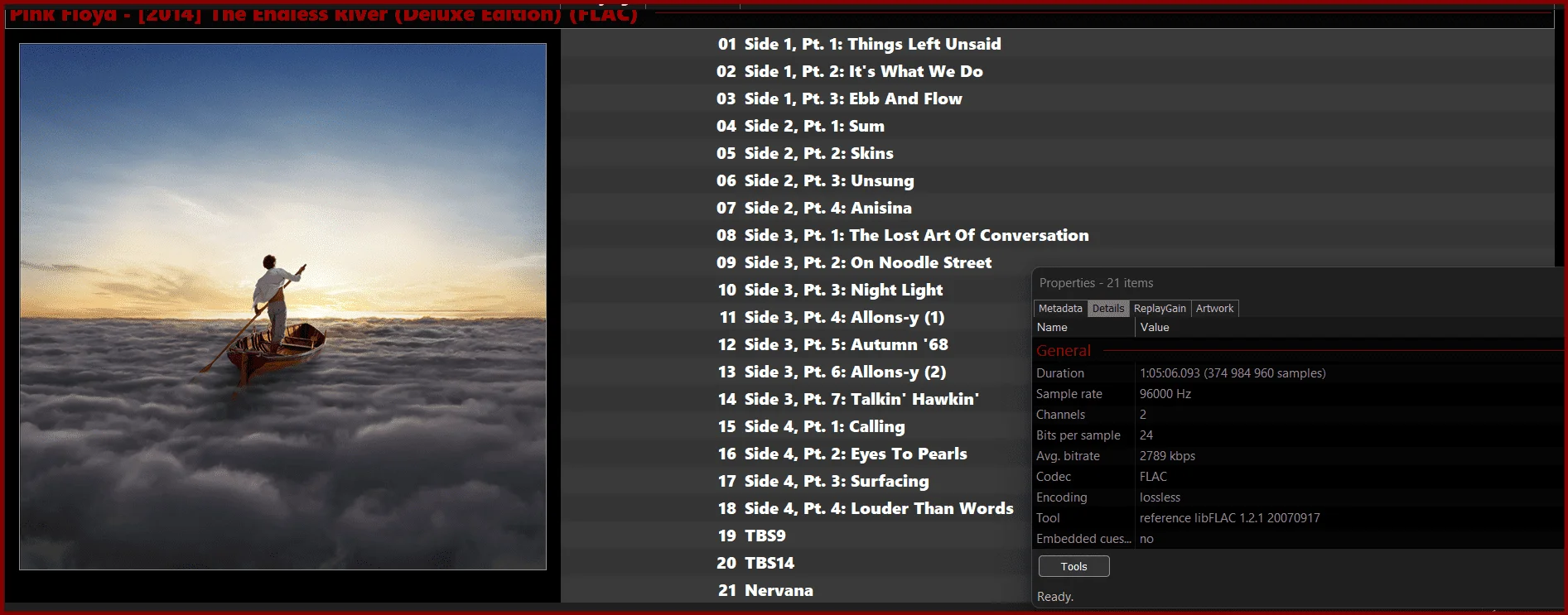Click the Tools button
This screenshot has width=1568, height=615.
coord(1073,566)
